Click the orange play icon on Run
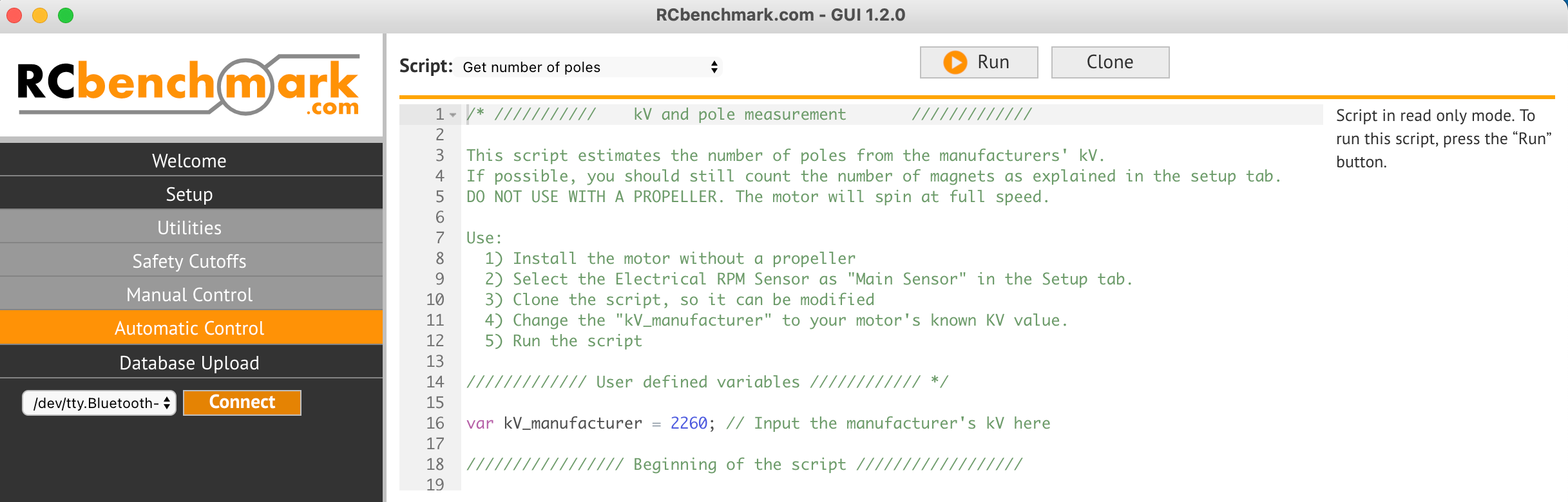This screenshot has width=1568, height=502. (x=955, y=62)
